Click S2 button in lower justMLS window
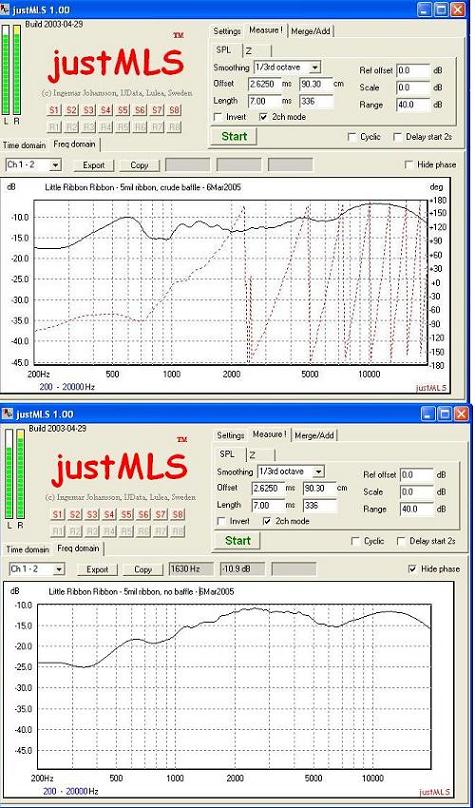 tap(75, 514)
